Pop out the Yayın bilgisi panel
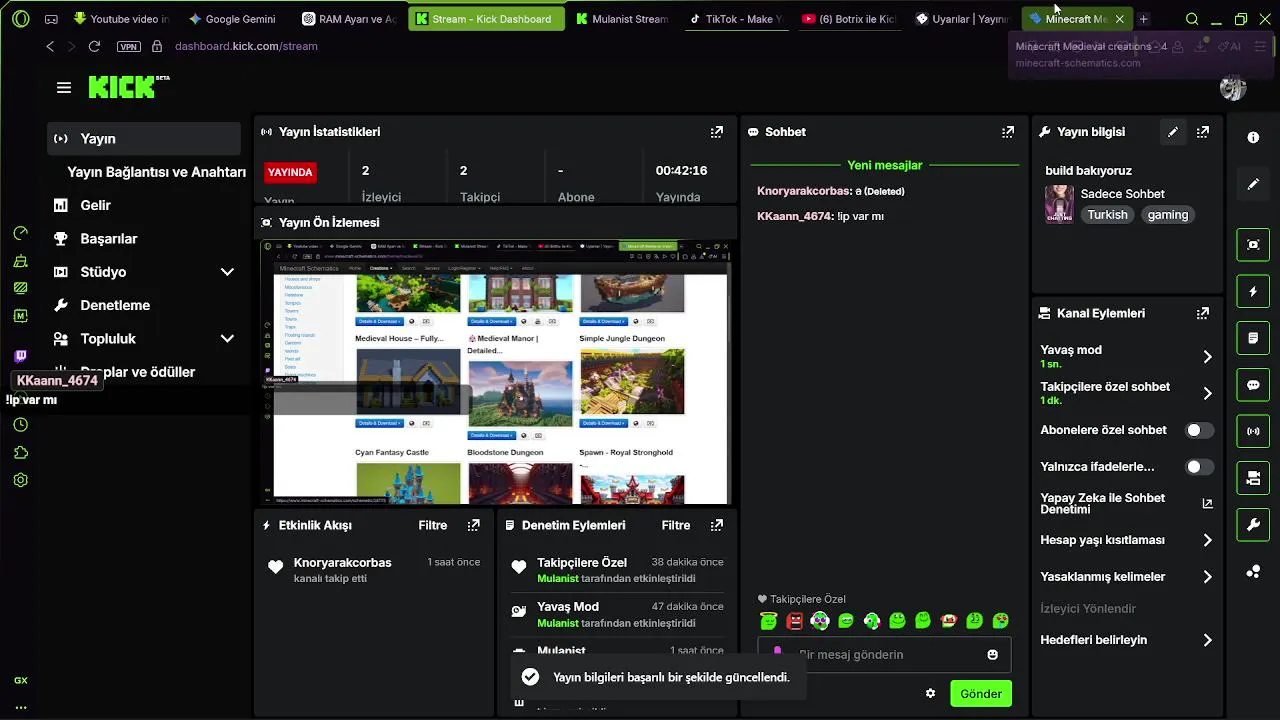 click(x=1203, y=132)
